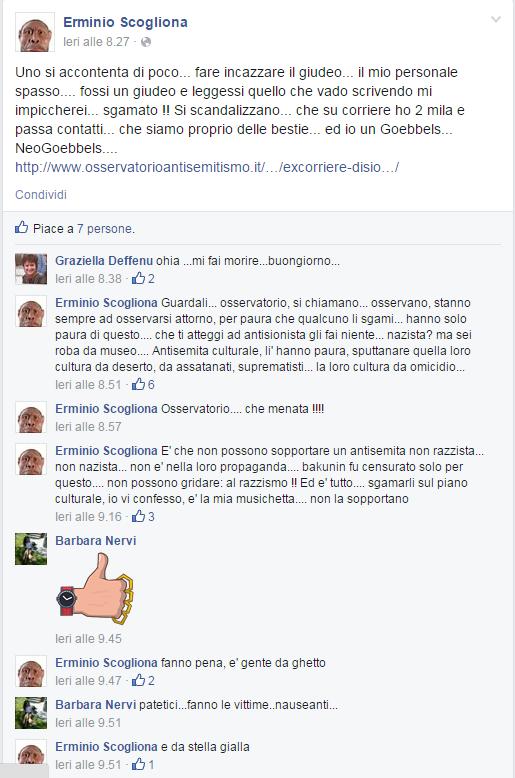The image size is (515, 778).
Task: Click Barbara Nervi's avatar next to patetici comment
Action: 31,713
